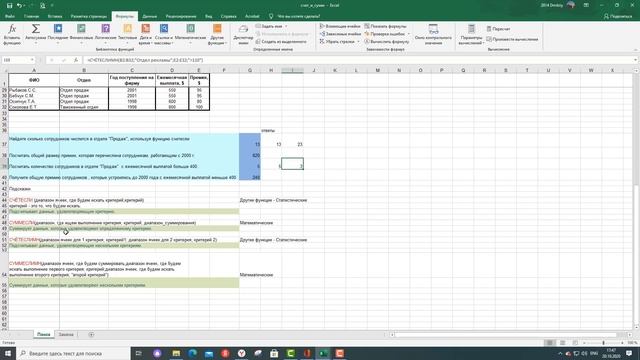Open Remove Arrows dropdown arrow

(358, 42)
